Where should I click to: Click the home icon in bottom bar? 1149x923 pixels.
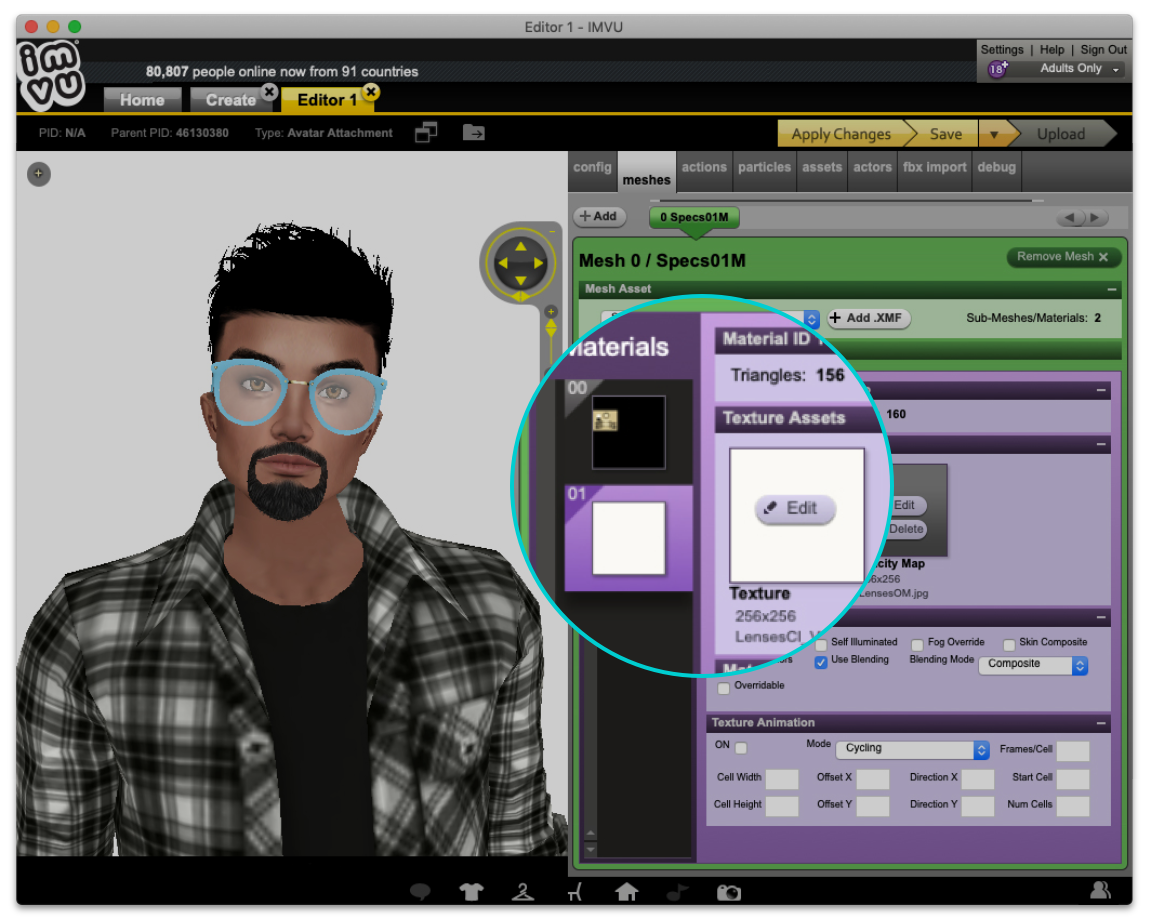coord(627,892)
